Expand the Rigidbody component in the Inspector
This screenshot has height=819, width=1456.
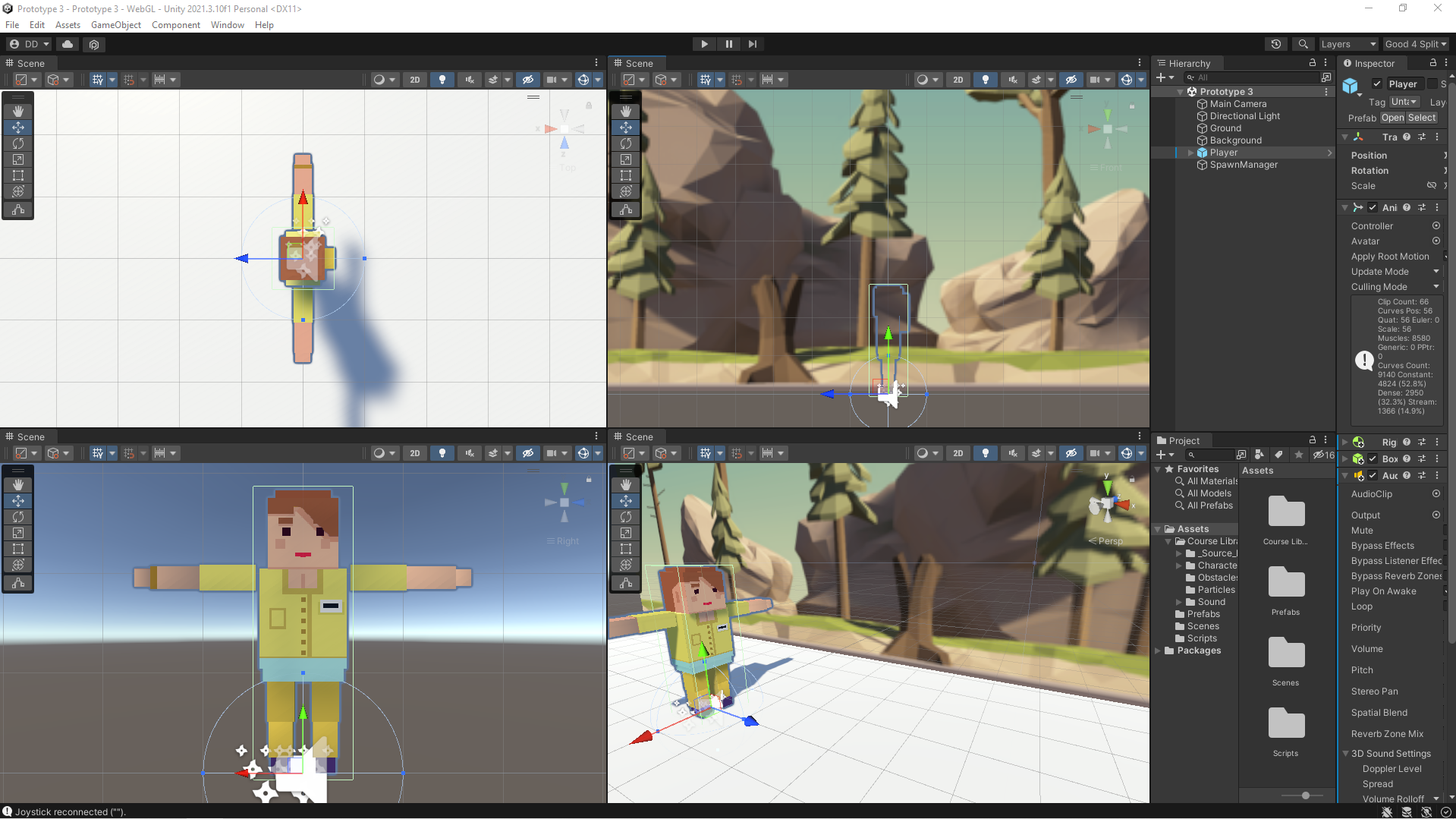coord(1345,442)
